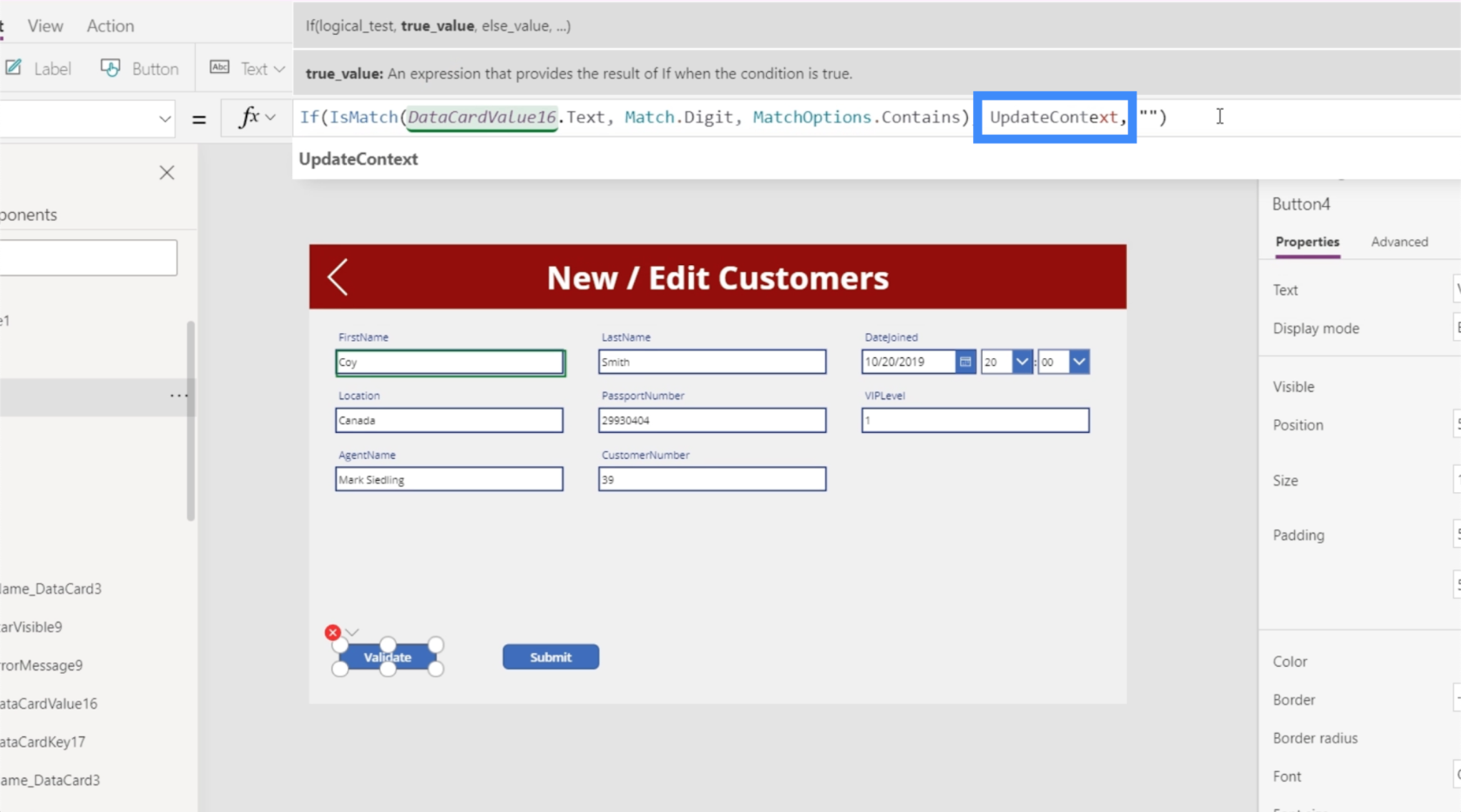Click inside the formula bar text
The height and width of the screenshot is (812, 1461).
[733, 117]
